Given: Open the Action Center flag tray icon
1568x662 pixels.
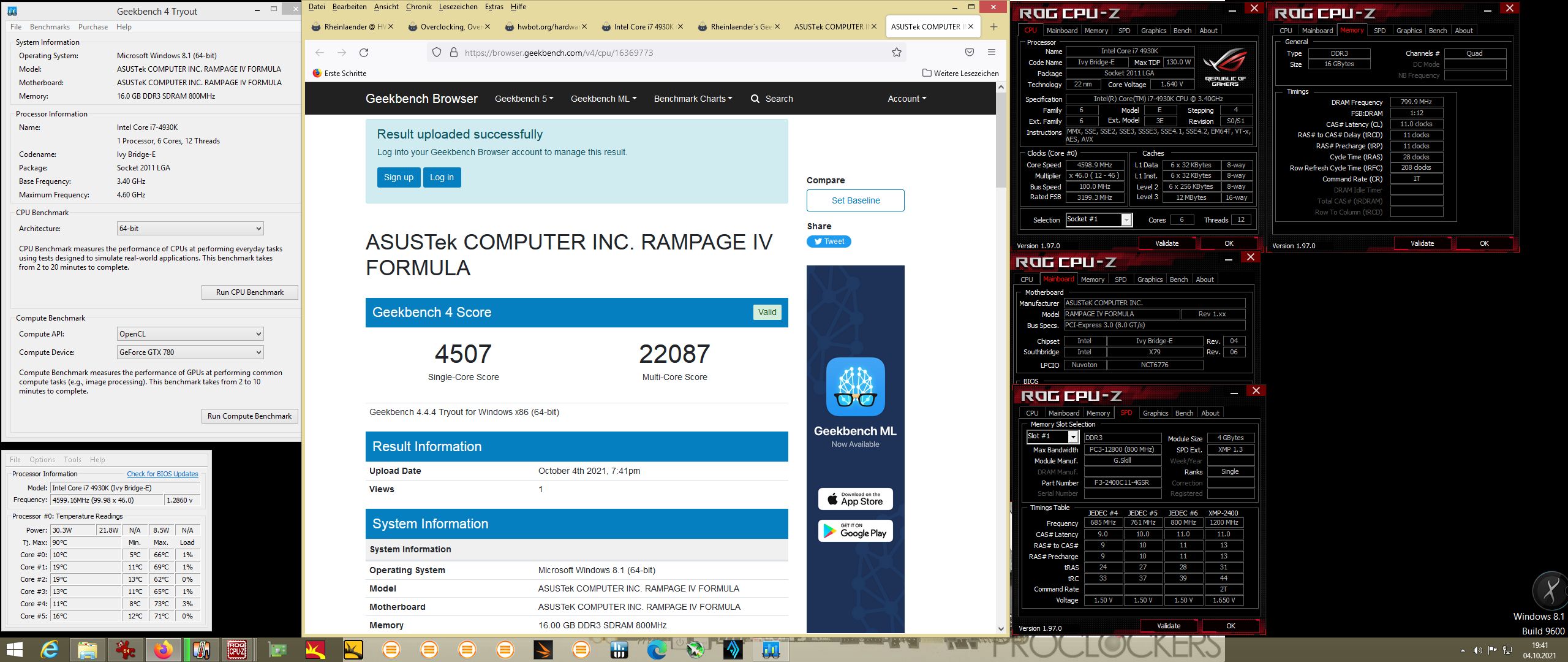Looking at the screenshot, I should pos(1493,650).
